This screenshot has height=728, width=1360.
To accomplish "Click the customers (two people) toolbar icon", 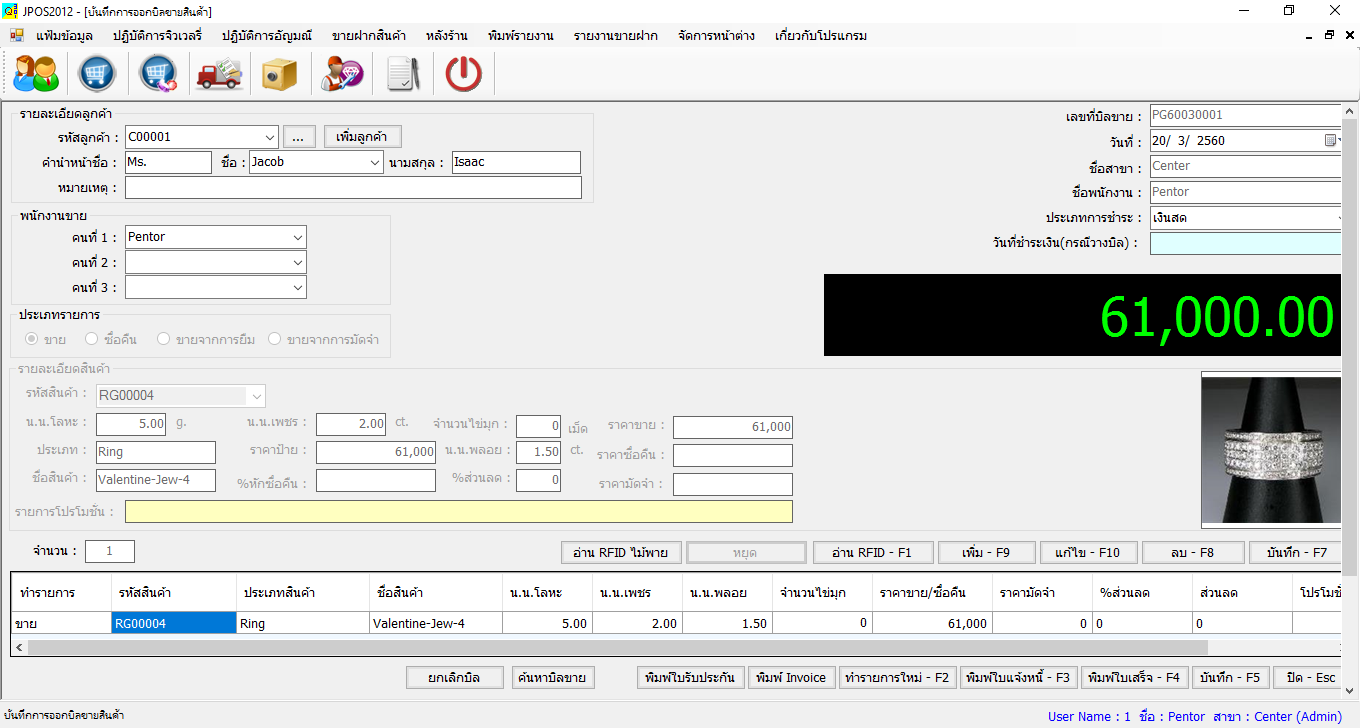I will click(x=35, y=74).
